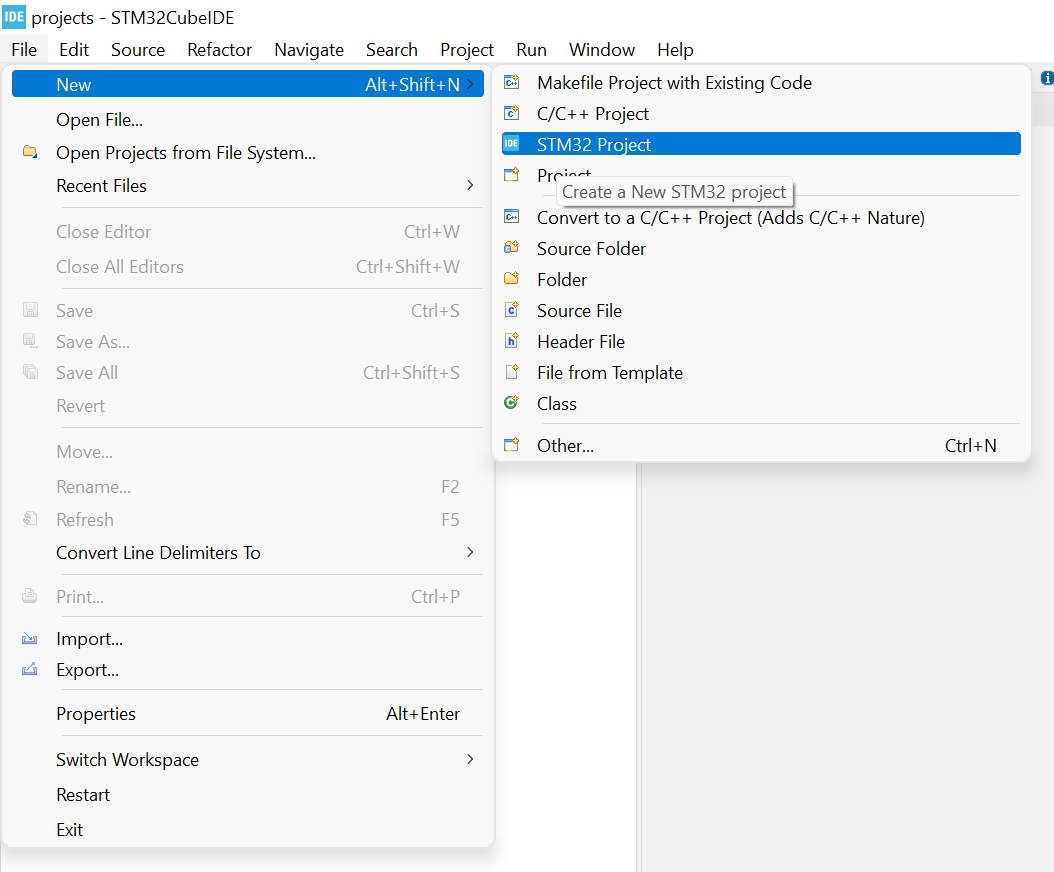Choose Header File in New submenu
Viewport: 1054px width, 872px height.
click(761, 341)
